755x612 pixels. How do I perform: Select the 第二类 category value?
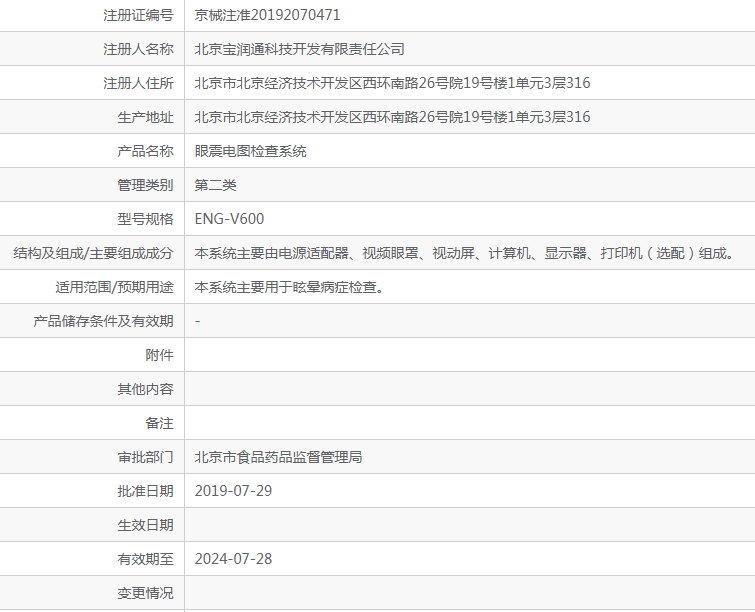[x=215, y=185]
